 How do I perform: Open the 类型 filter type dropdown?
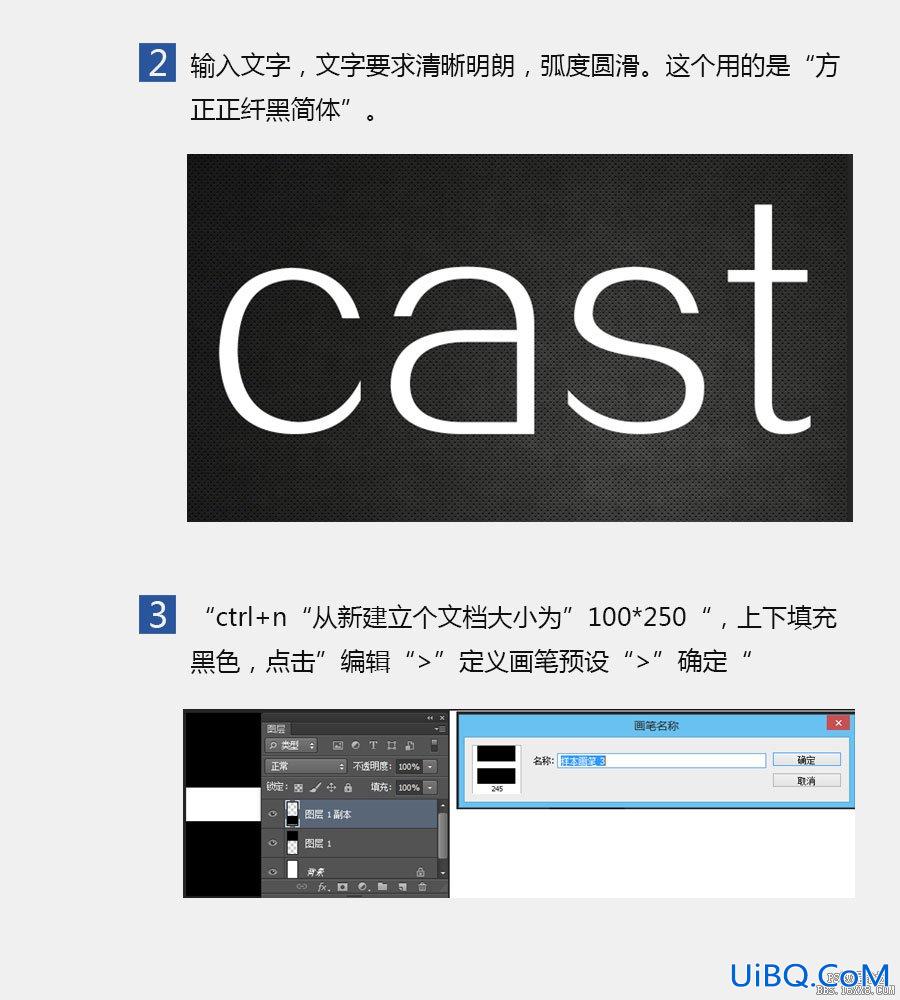coord(291,745)
